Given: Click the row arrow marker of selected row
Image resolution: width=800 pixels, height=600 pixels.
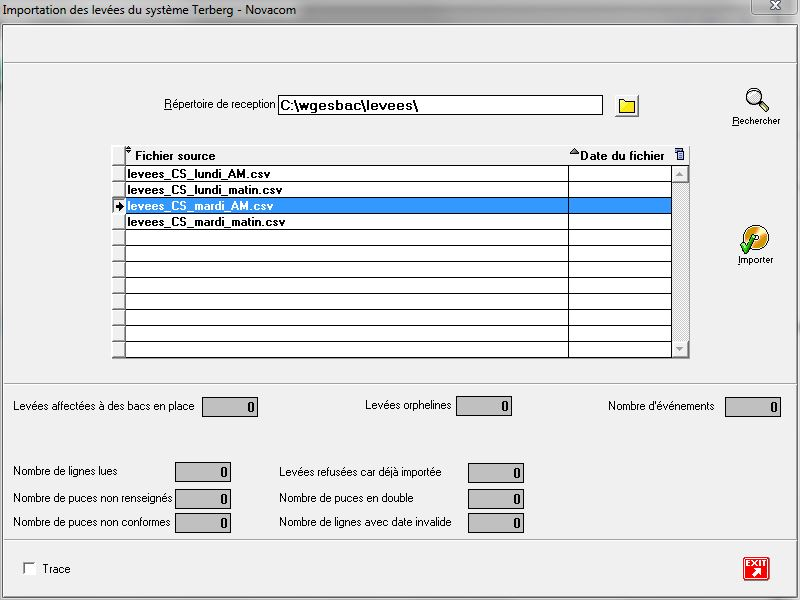Looking at the screenshot, I should 118,206.
